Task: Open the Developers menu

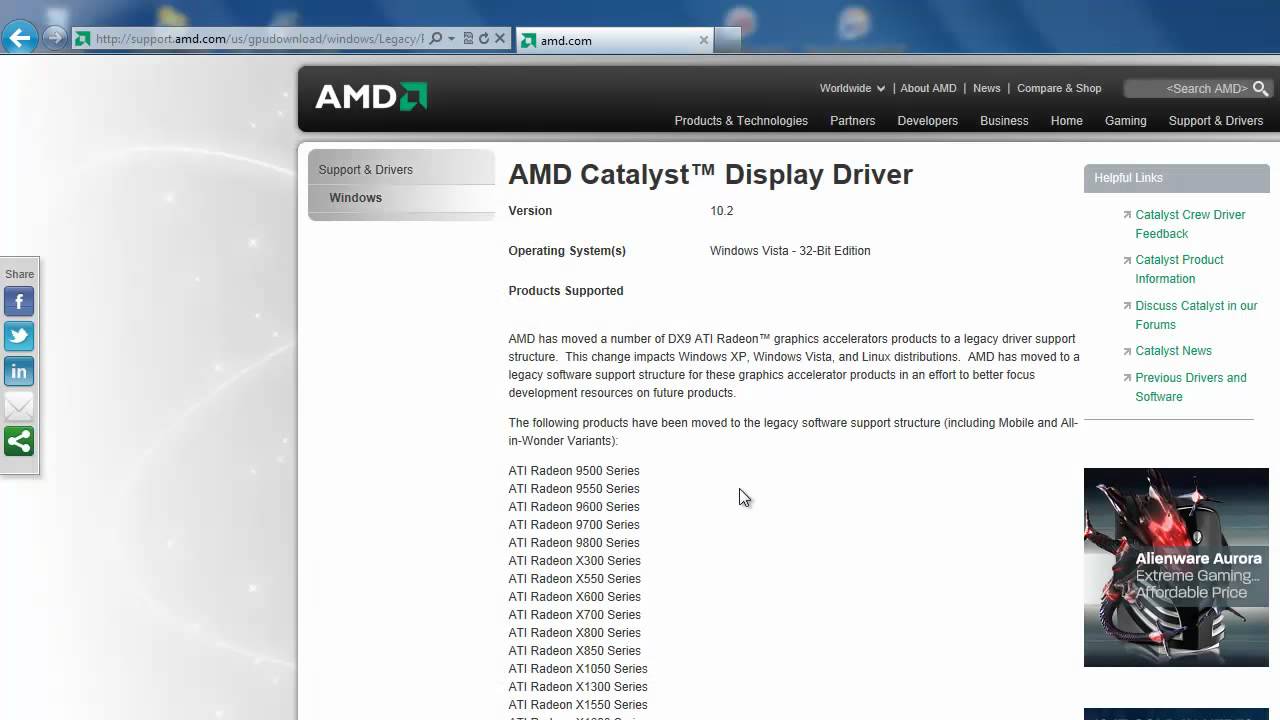Action: 927,121
